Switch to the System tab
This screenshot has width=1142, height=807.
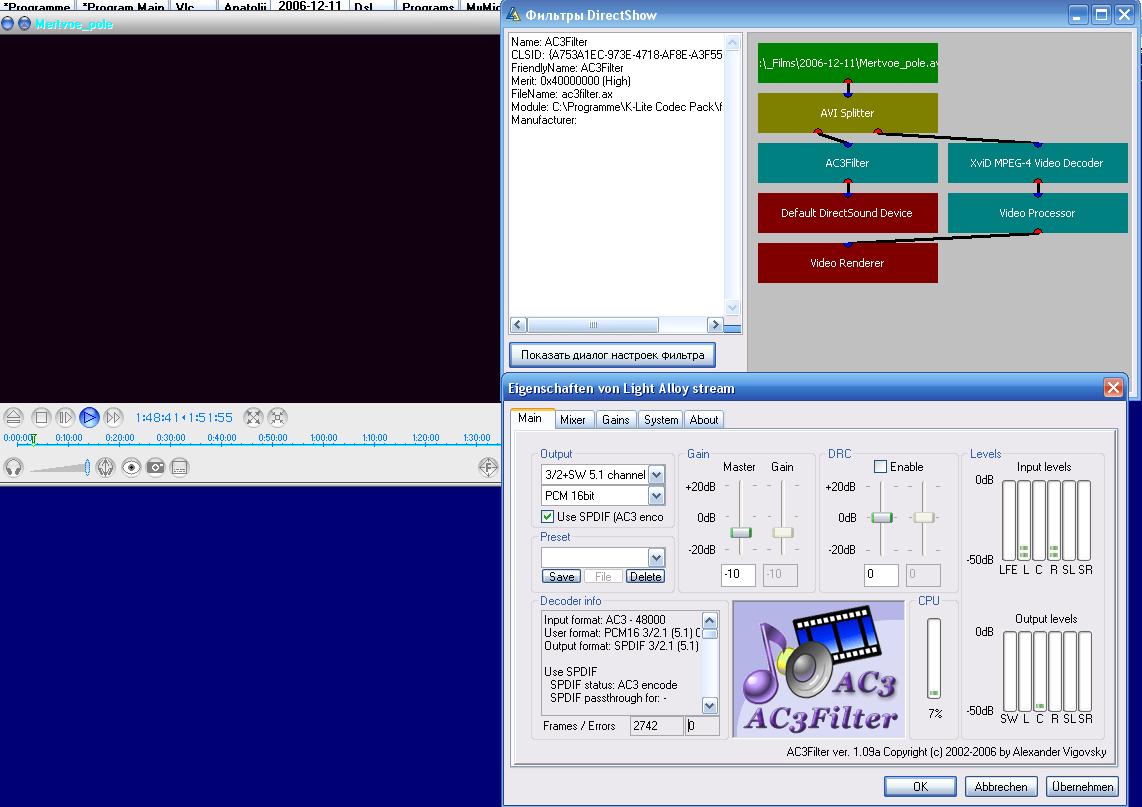[x=661, y=420]
